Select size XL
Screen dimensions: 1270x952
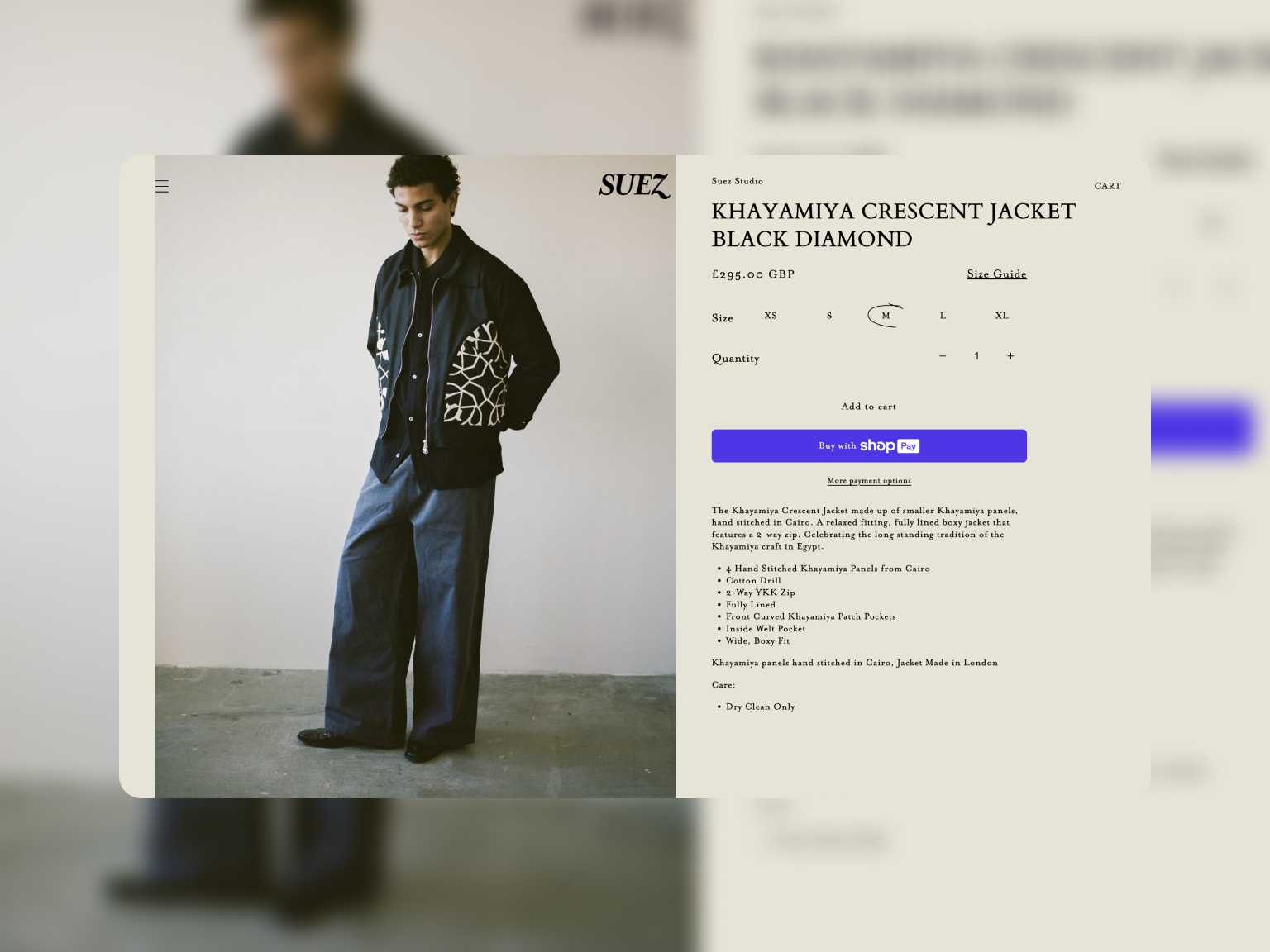pyautogui.click(x=1002, y=316)
